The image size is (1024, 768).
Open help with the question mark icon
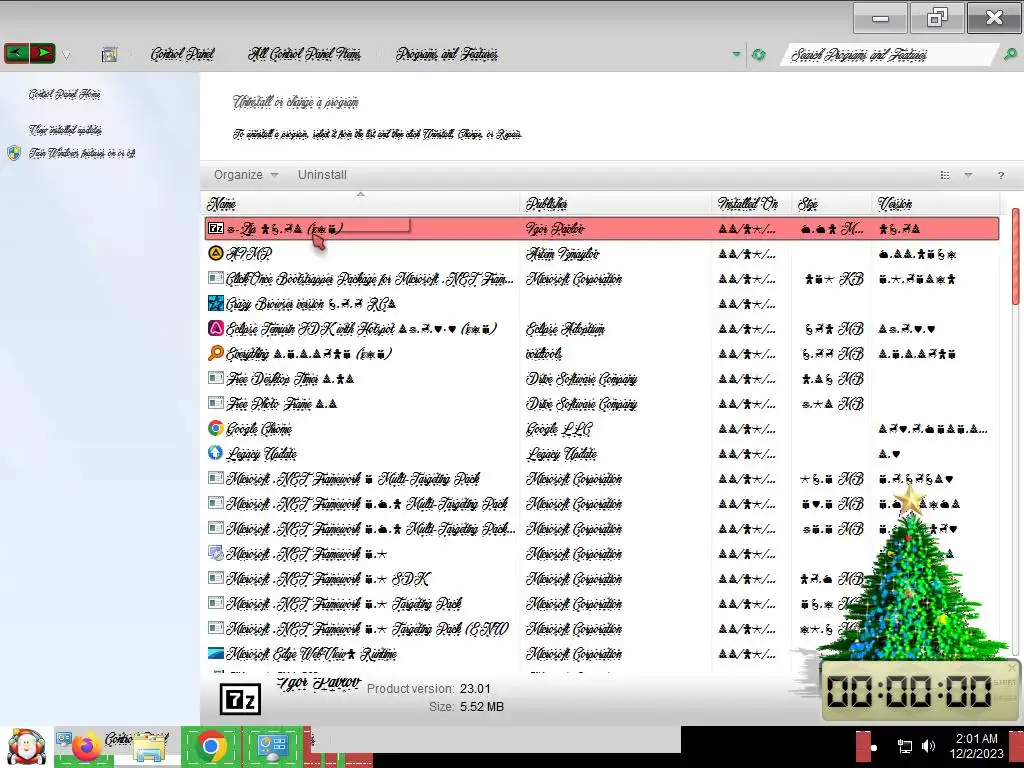[1000, 175]
